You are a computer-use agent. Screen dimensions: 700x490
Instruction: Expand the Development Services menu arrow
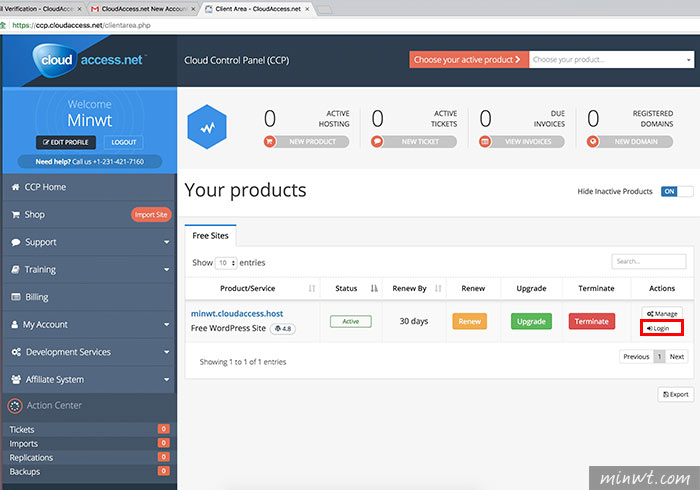click(x=167, y=352)
